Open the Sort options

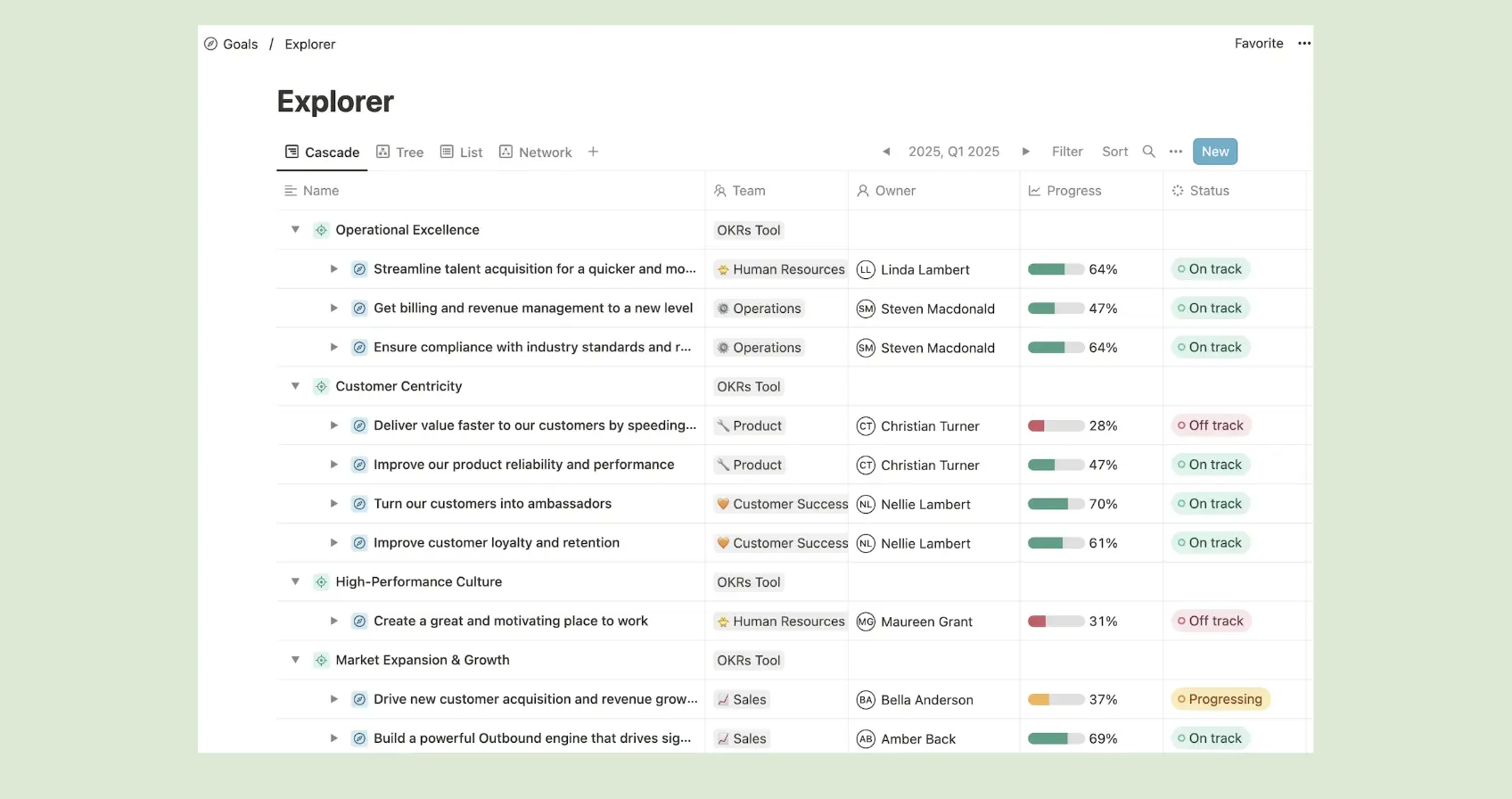tap(1115, 152)
